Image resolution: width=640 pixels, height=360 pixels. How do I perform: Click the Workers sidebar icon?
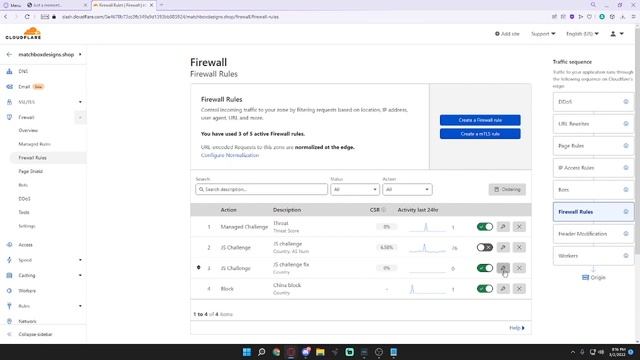click(9, 291)
